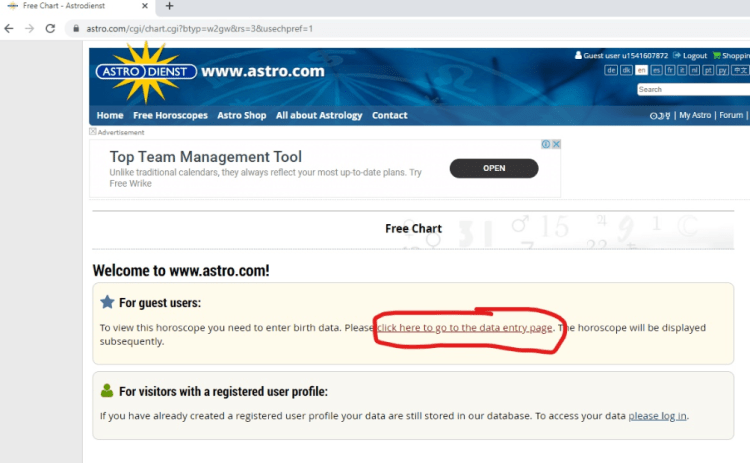Click the planet symbols icon near My Astro

(x=659, y=115)
